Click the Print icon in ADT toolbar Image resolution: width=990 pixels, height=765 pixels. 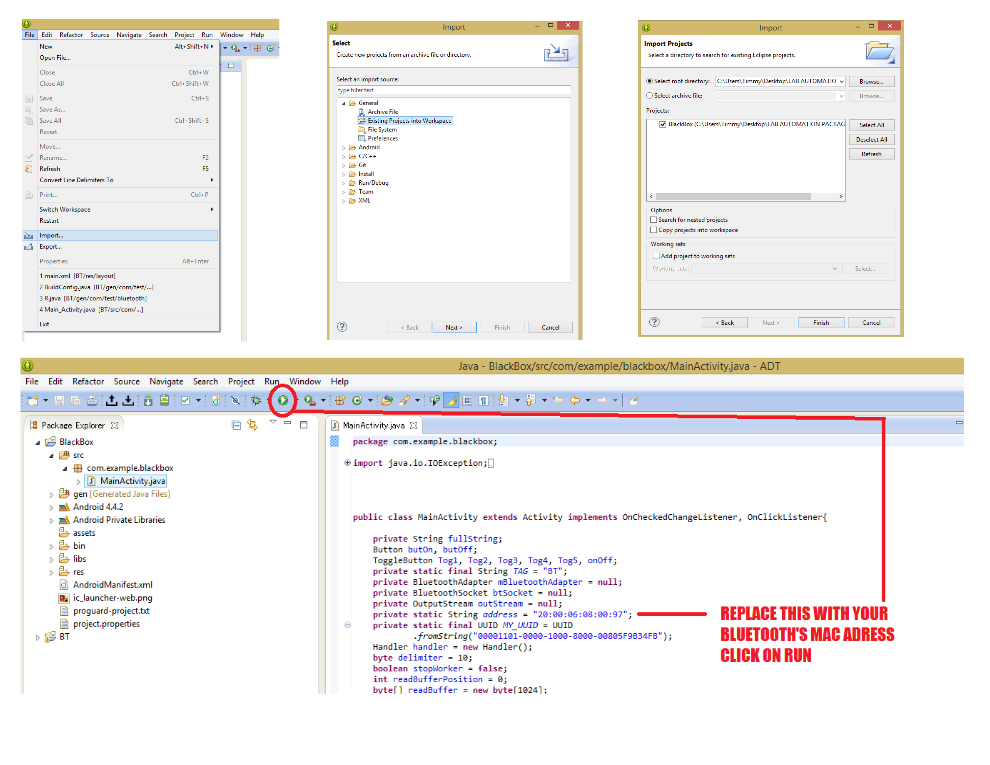point(92,400)
